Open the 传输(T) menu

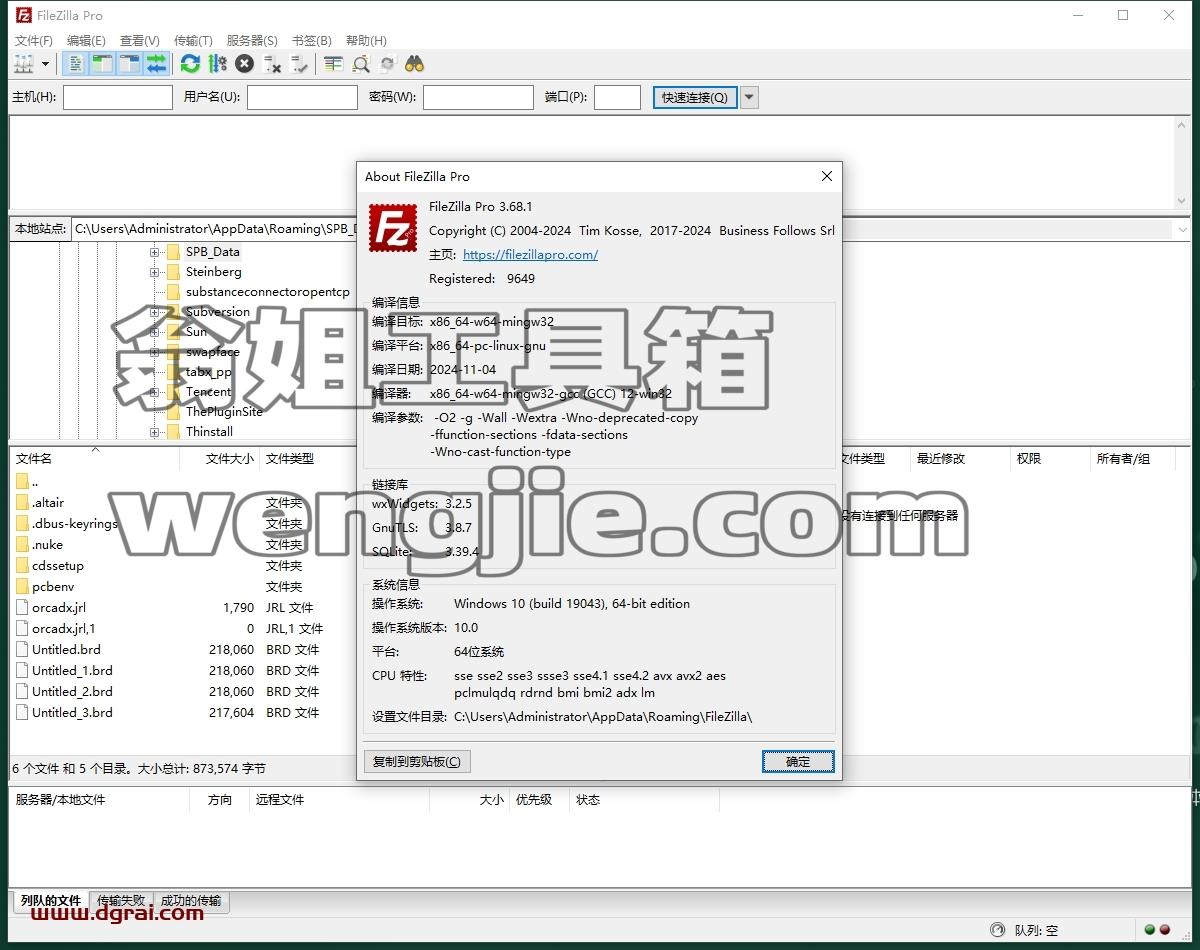(x=193, y=40)
